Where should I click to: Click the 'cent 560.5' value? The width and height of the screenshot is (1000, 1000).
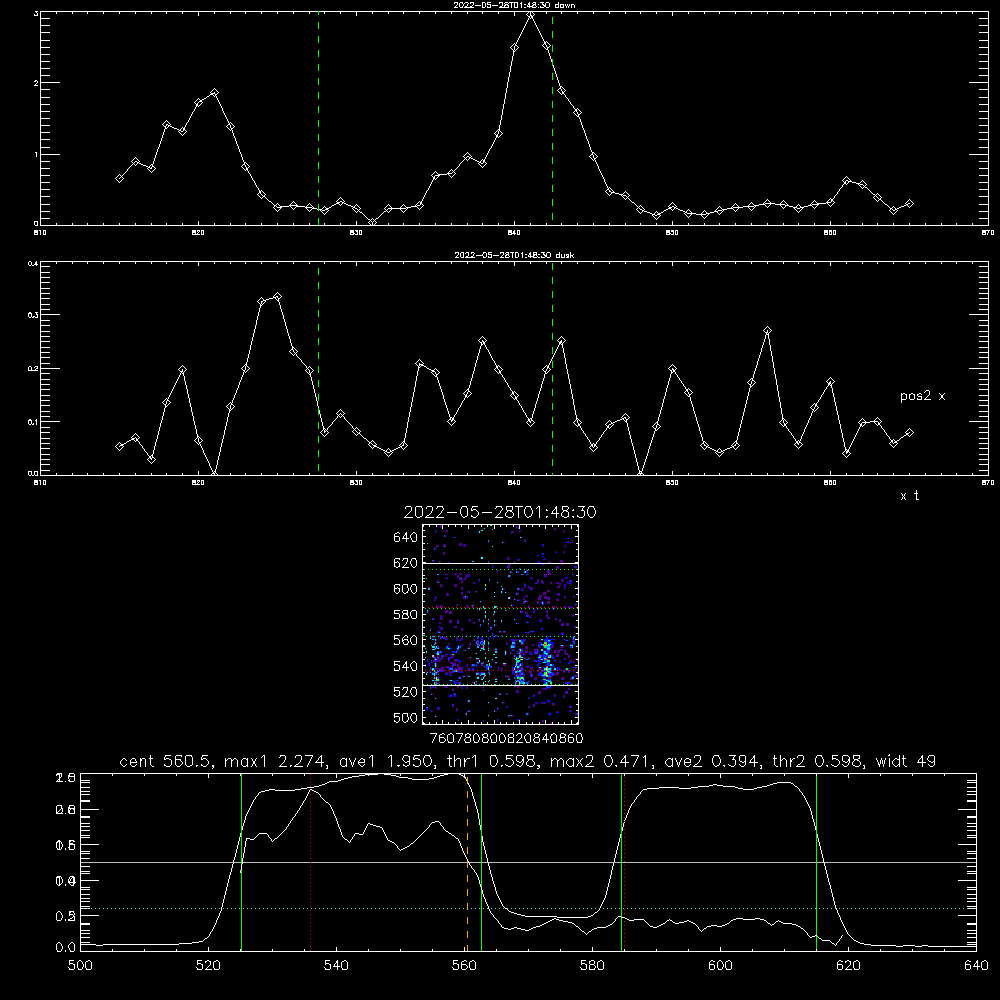point(166,761)
